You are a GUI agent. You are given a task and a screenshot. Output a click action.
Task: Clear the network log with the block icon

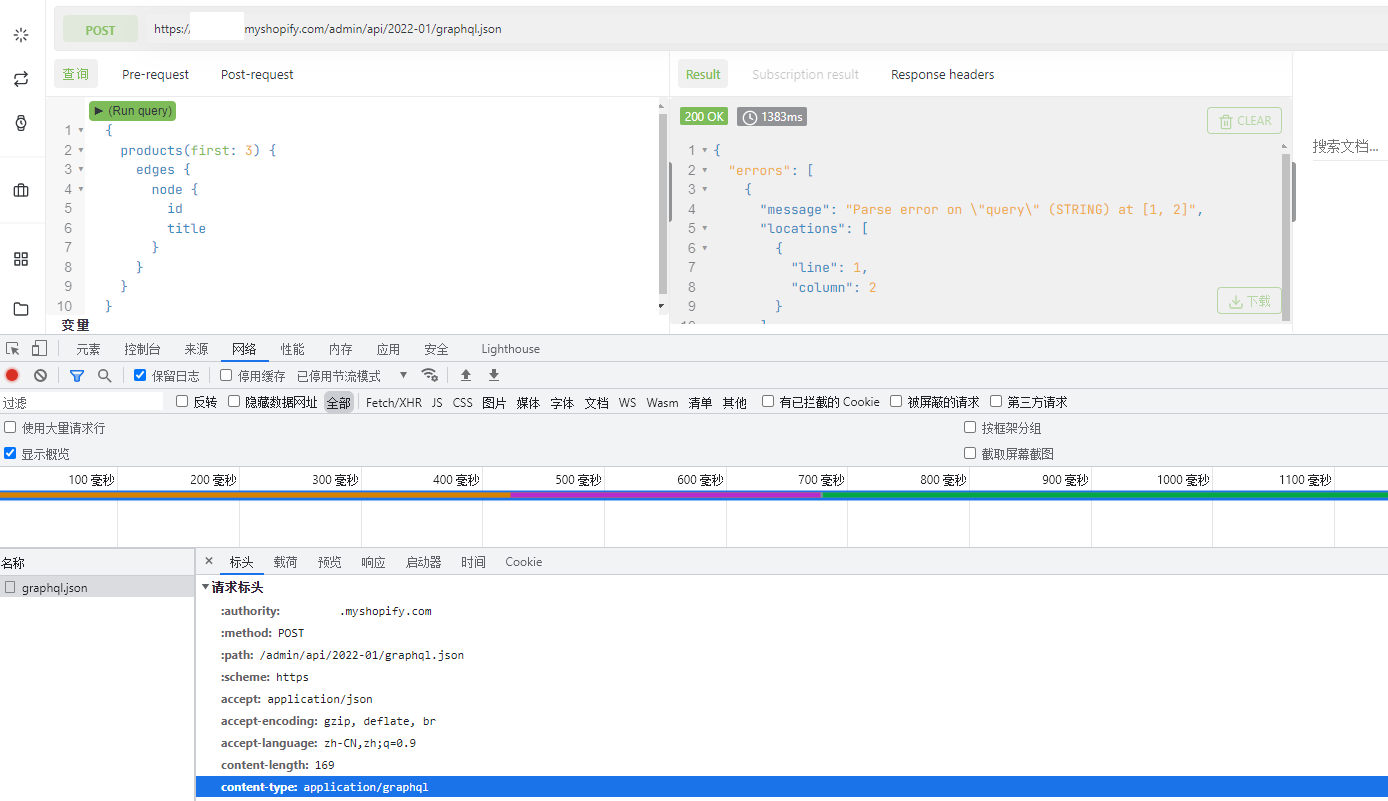click(x=40, y=375)
